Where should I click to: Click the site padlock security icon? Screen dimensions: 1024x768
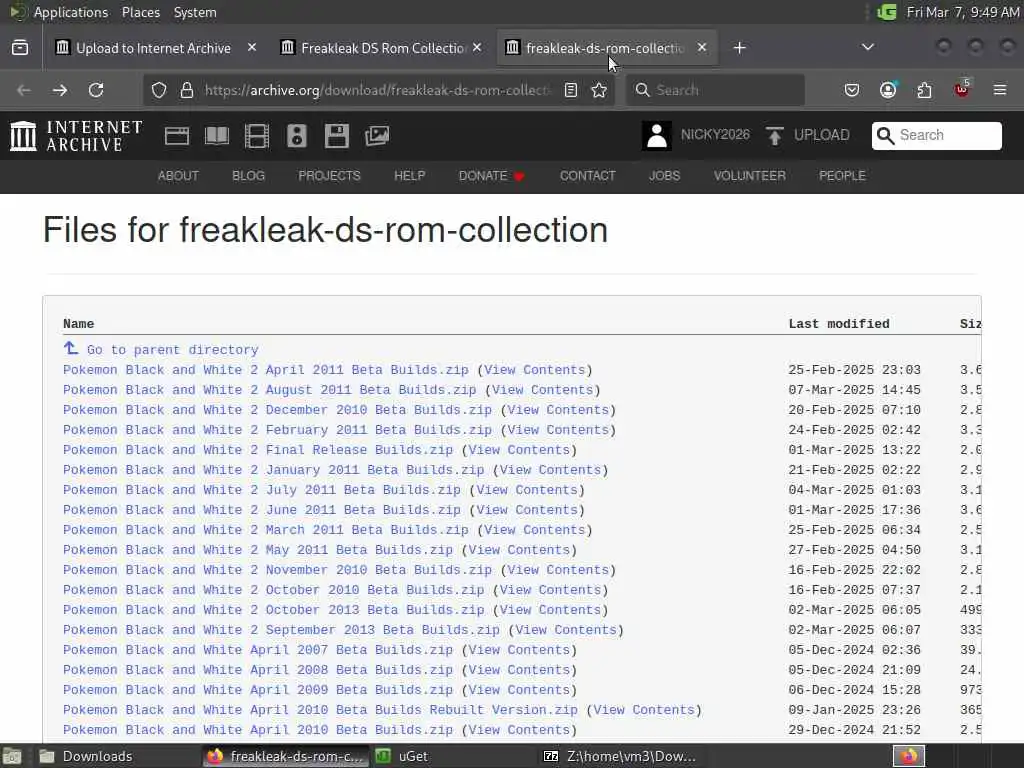[x=187, y=90]
